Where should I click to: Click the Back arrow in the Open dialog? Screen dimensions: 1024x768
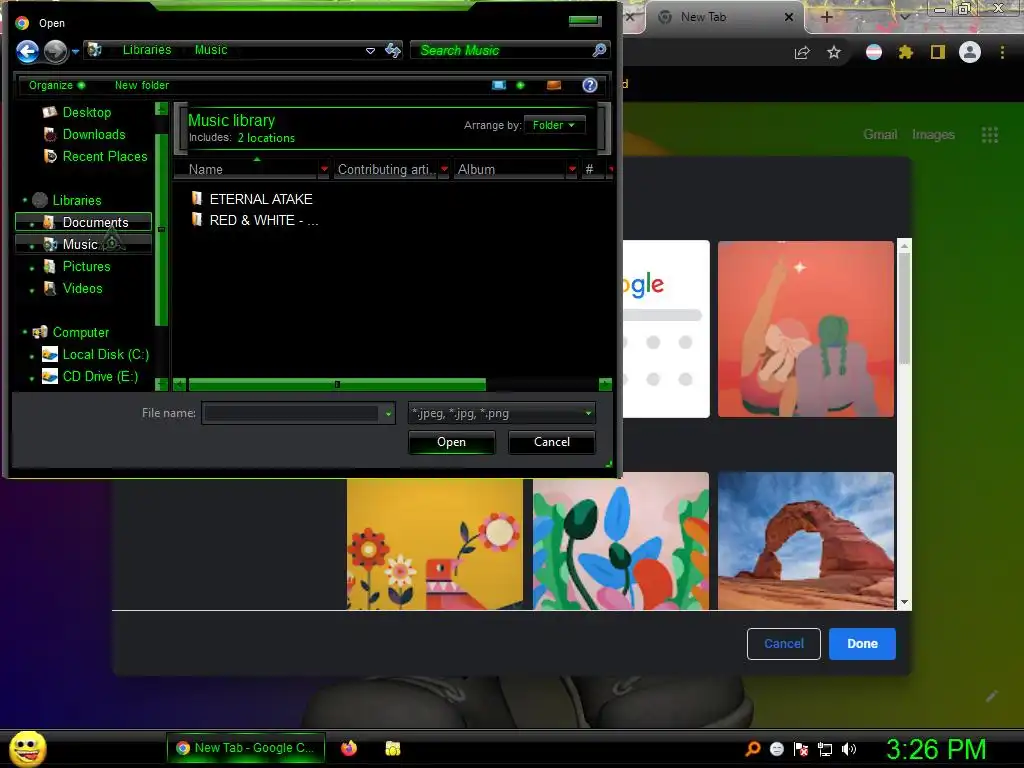tap(27, 52)
